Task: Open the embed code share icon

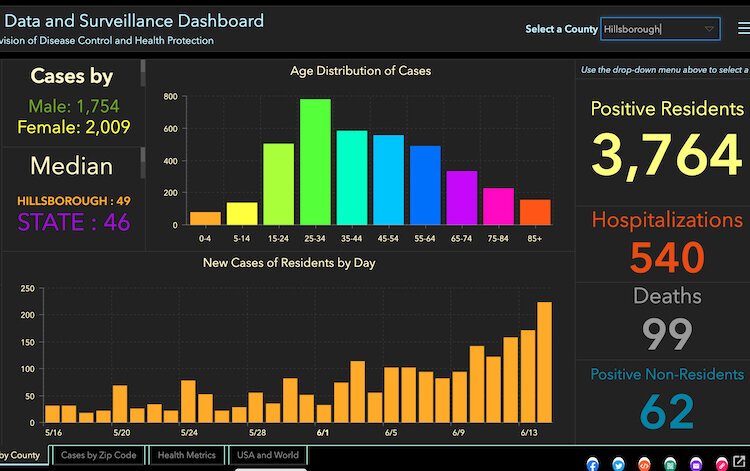Action: [x=644, y=464]
